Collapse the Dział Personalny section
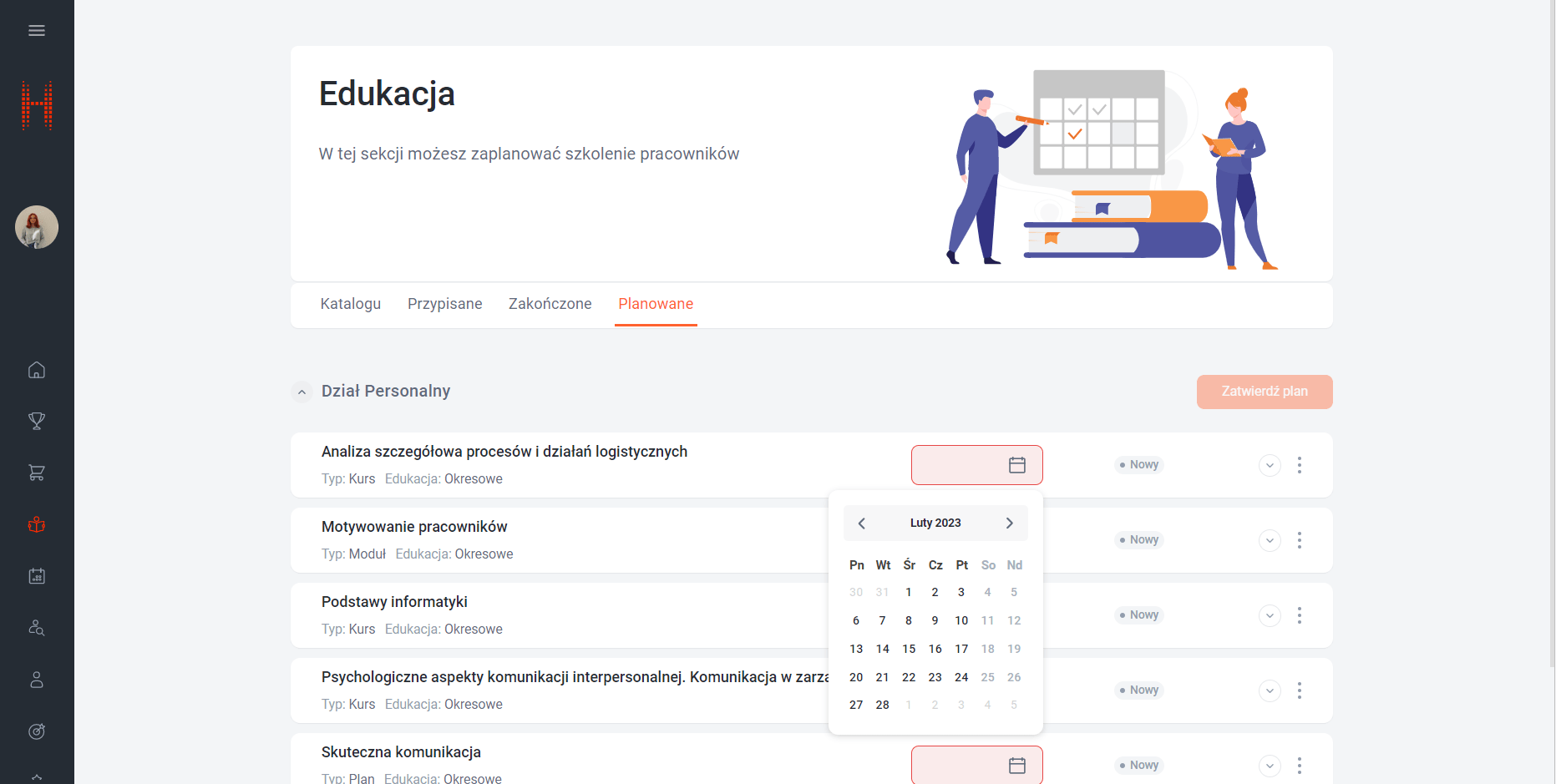This screenshot has width=1556, height=784. (302, 392)
